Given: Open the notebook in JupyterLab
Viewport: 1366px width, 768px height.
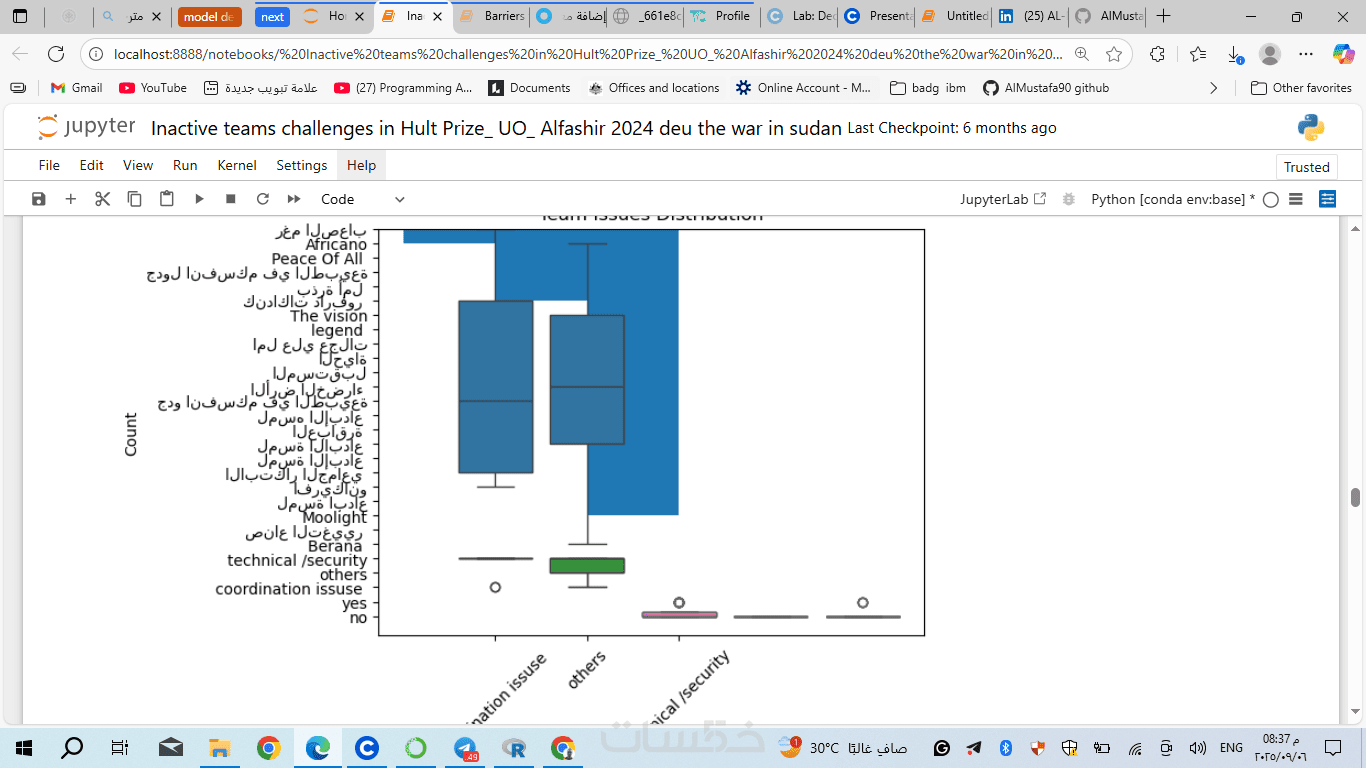Looking at the screenshot, I should click(x=1003, y=199).
